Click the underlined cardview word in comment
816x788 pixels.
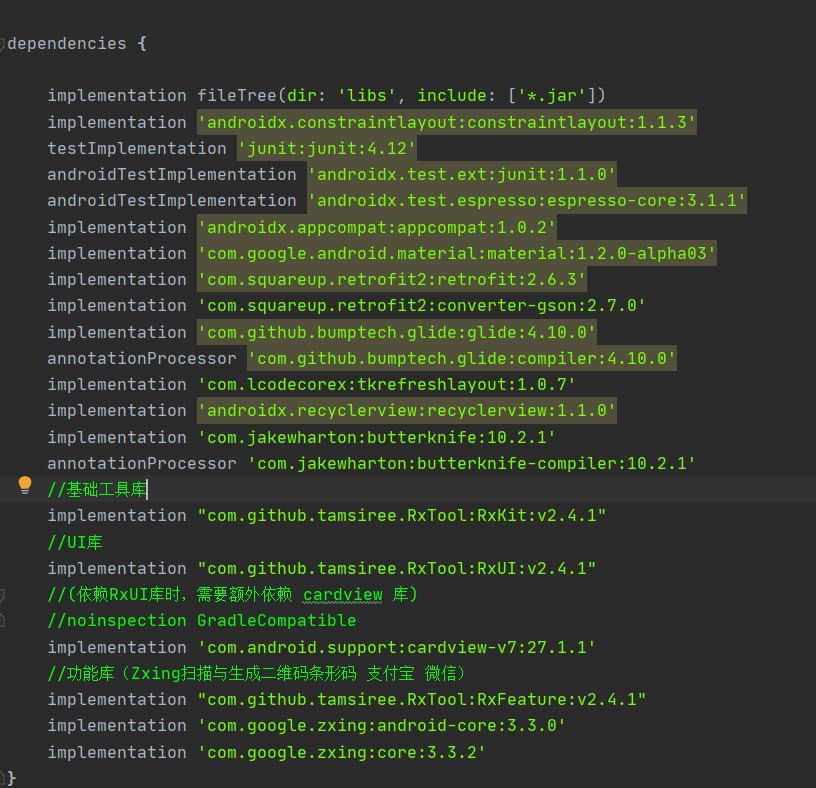pyautogui.click(x=342, y=594)
